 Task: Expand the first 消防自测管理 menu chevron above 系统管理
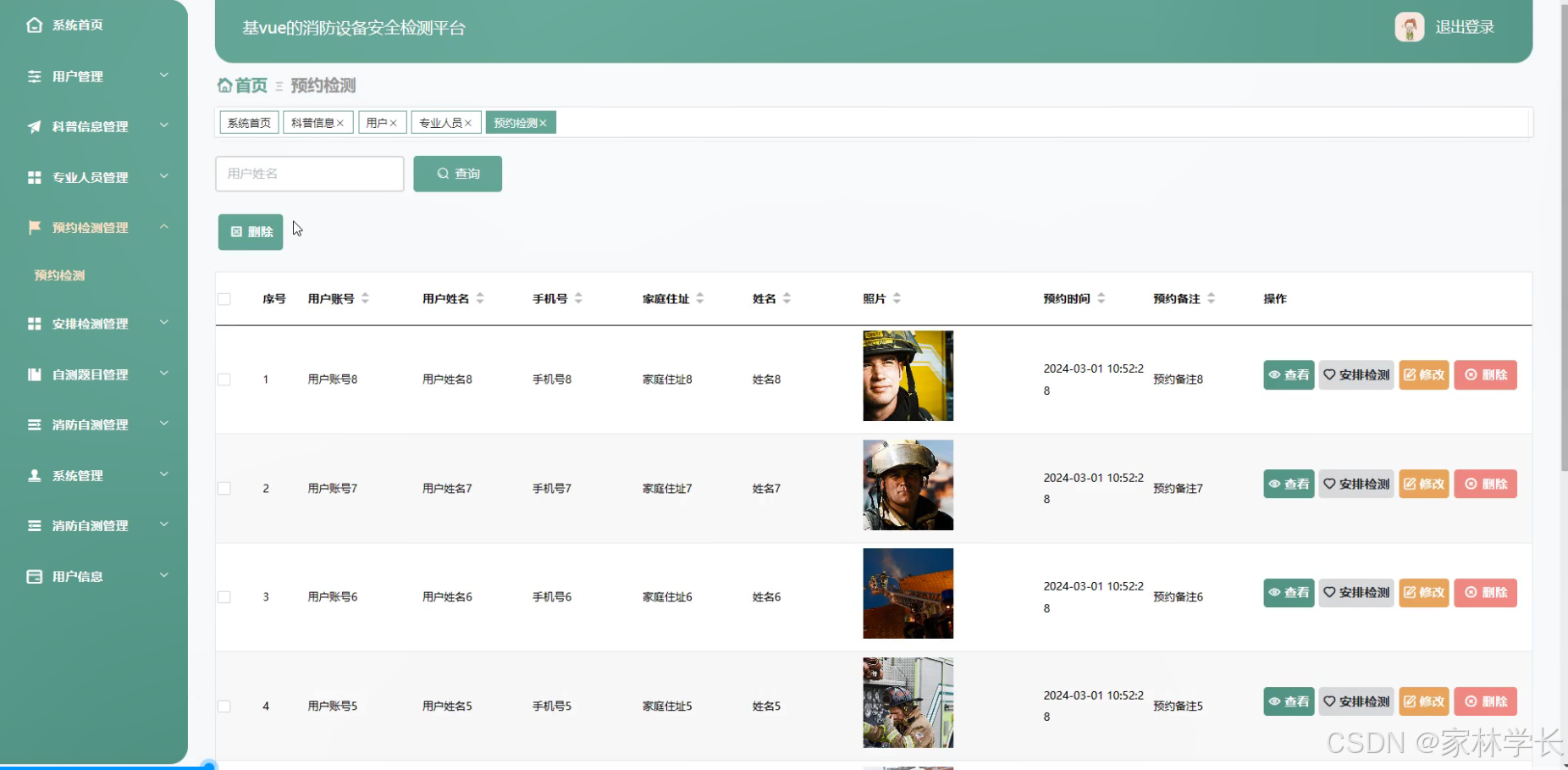pos(164,424)
